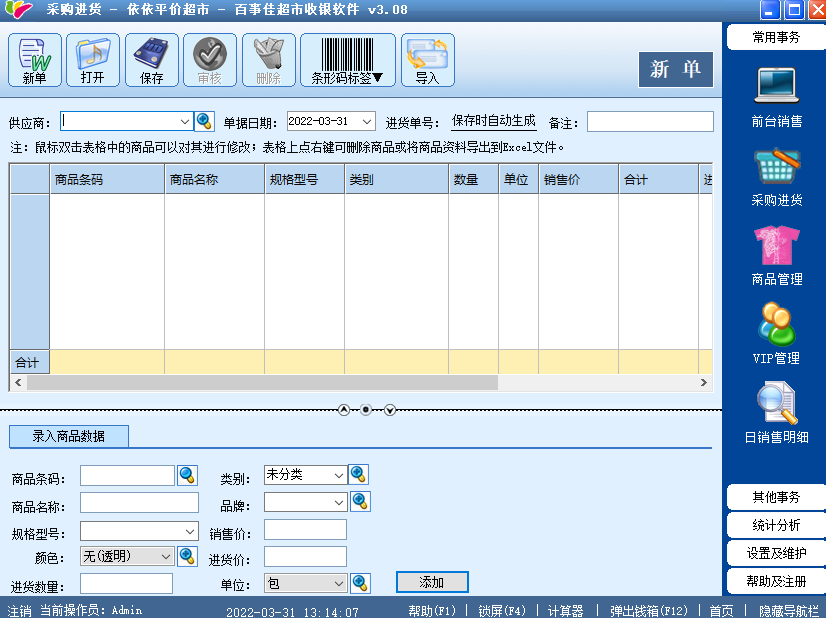Expand the 设置及维护 sidebar section
Screen dimensions: 826x618
pyautogui.click(x=776, y=553)
